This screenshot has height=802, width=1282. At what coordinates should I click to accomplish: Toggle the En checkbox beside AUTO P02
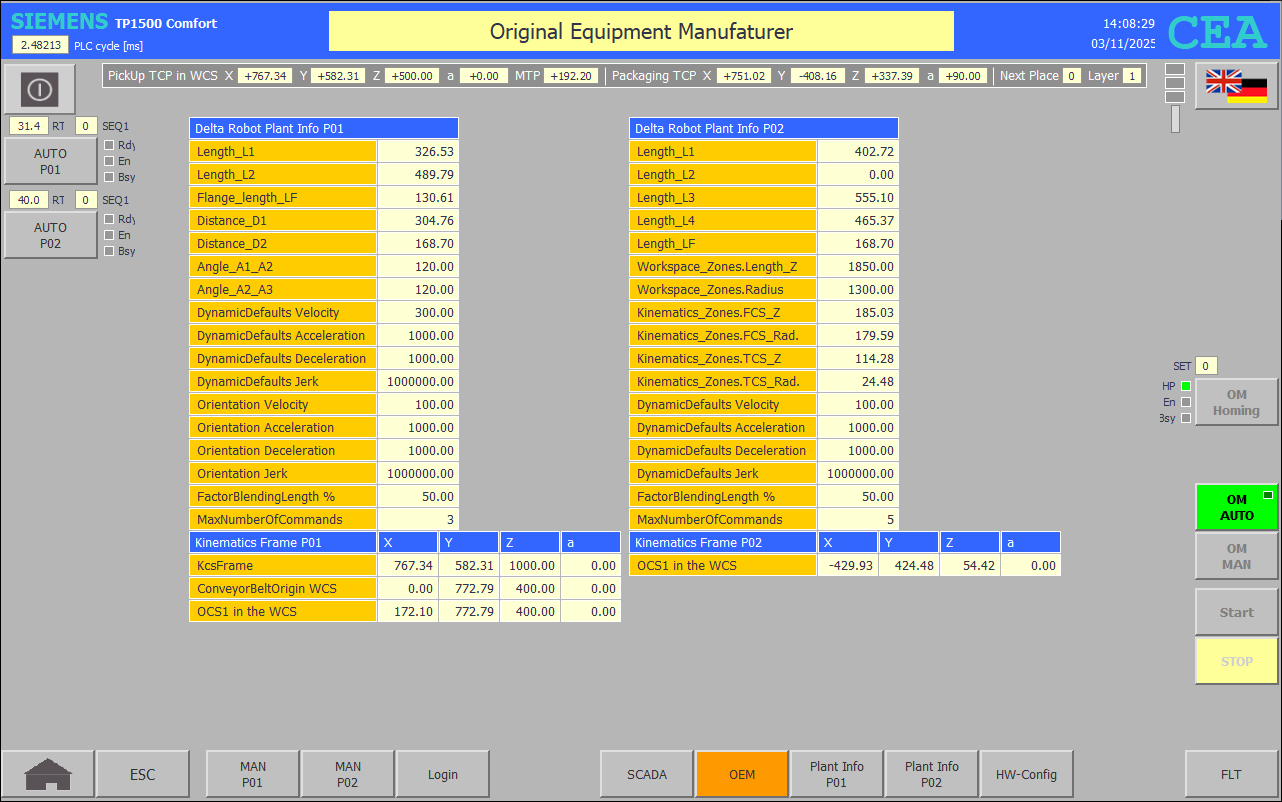pyautogui.click(x=109, y=235)
